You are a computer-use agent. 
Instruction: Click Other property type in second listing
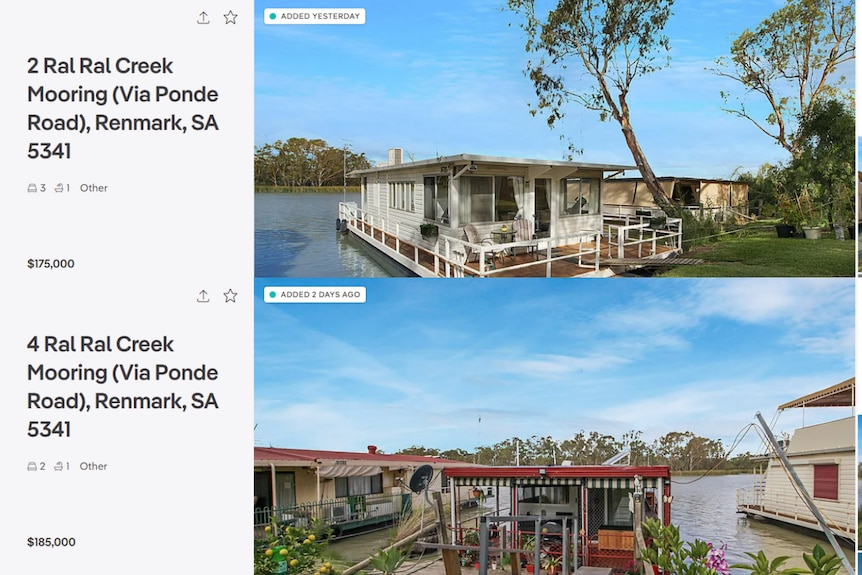(x=93, y=466)
